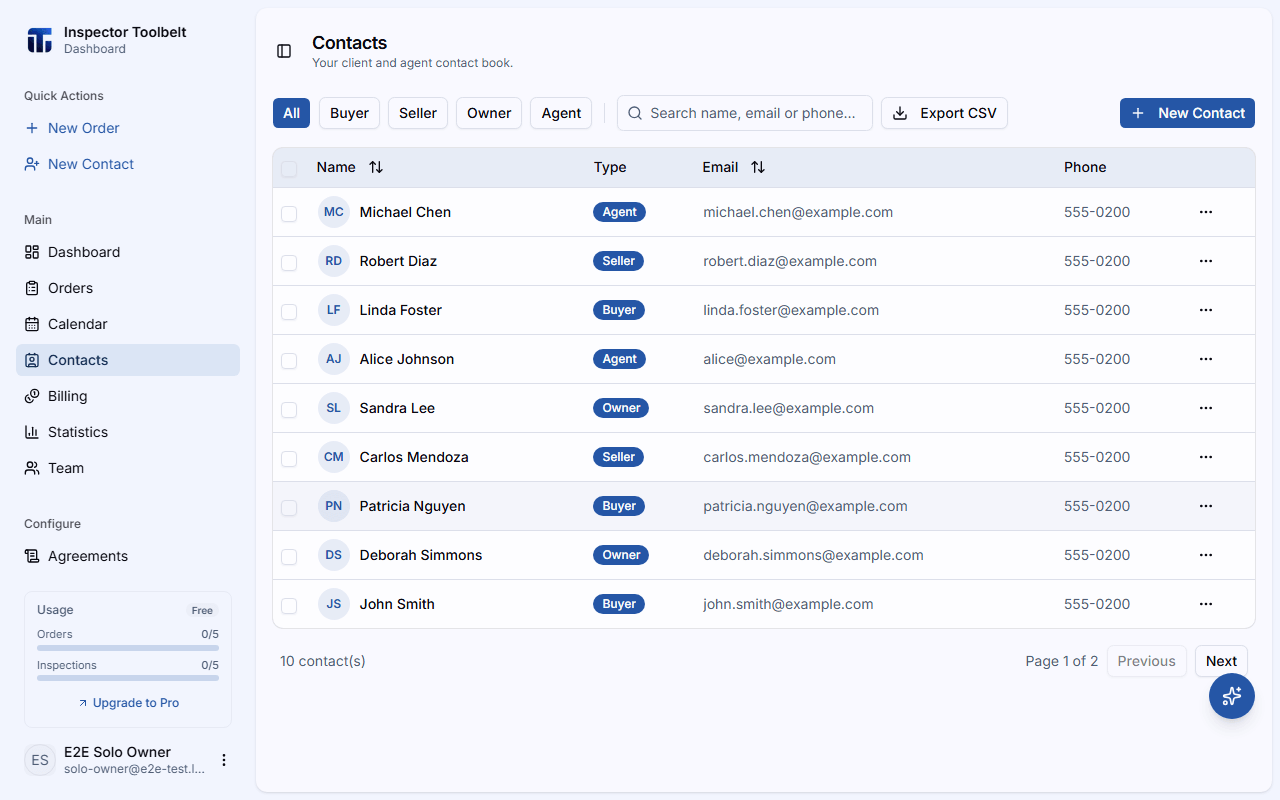1280x800 pixels.
Task: Filter contacts by Buyer tab
Action: [x=350, y=113]
